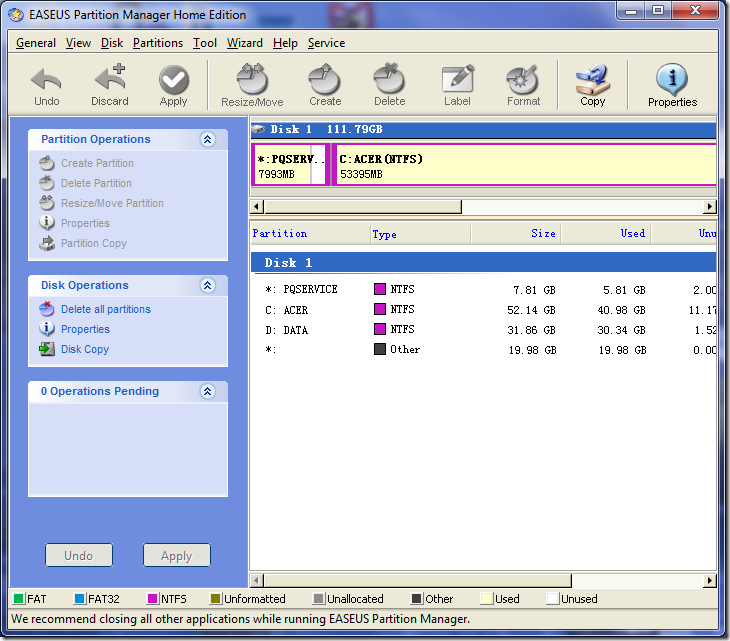This screenshot has width=730, height=641.
Task: Select the PQSERVICE partition row
Action: point(484,290)
